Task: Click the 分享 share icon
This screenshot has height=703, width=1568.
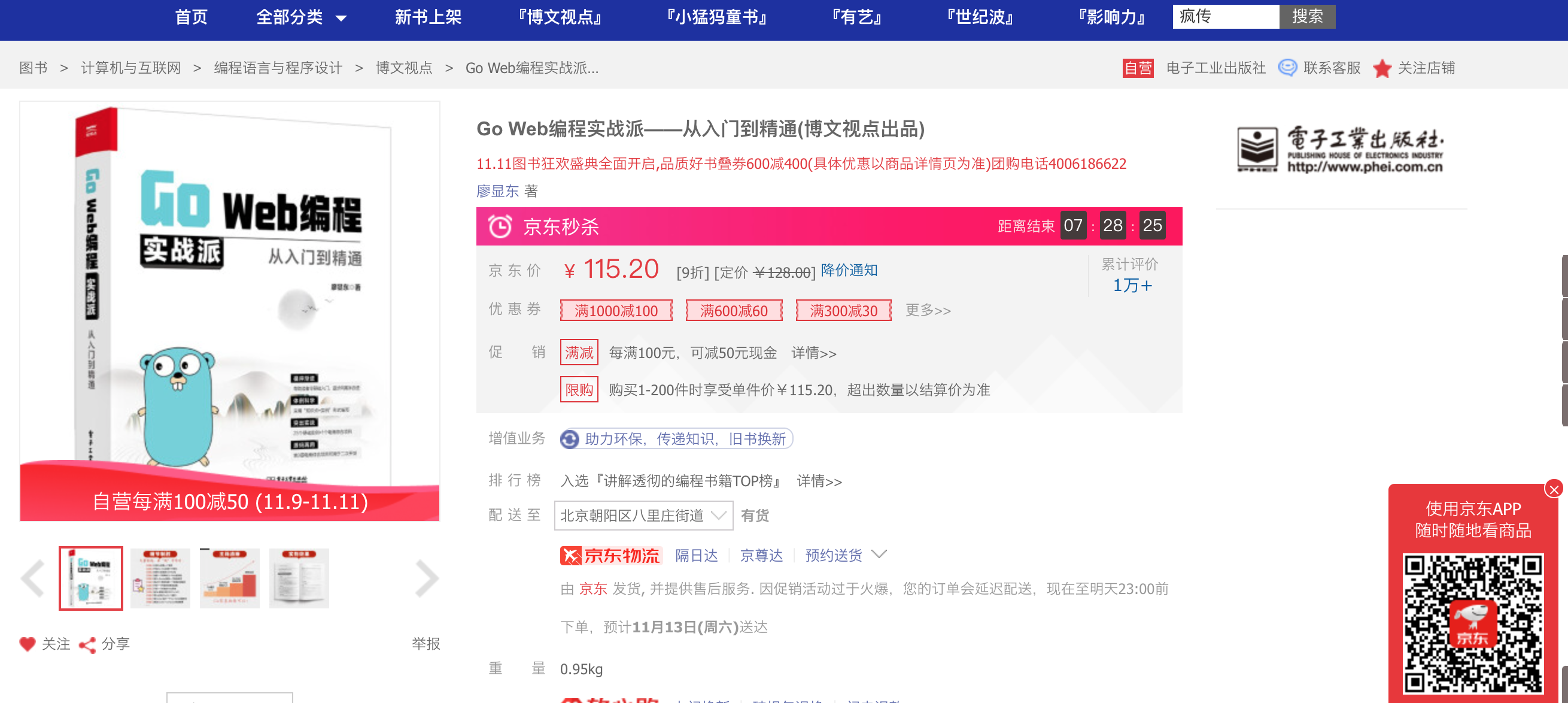Action: (87, 644)
